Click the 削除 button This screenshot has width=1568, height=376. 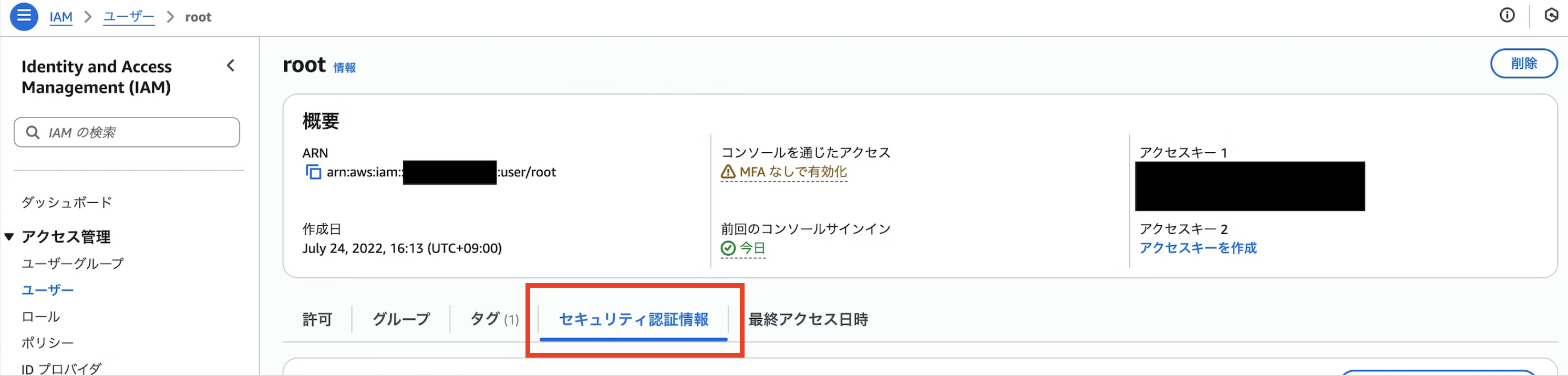(1523, 63)
